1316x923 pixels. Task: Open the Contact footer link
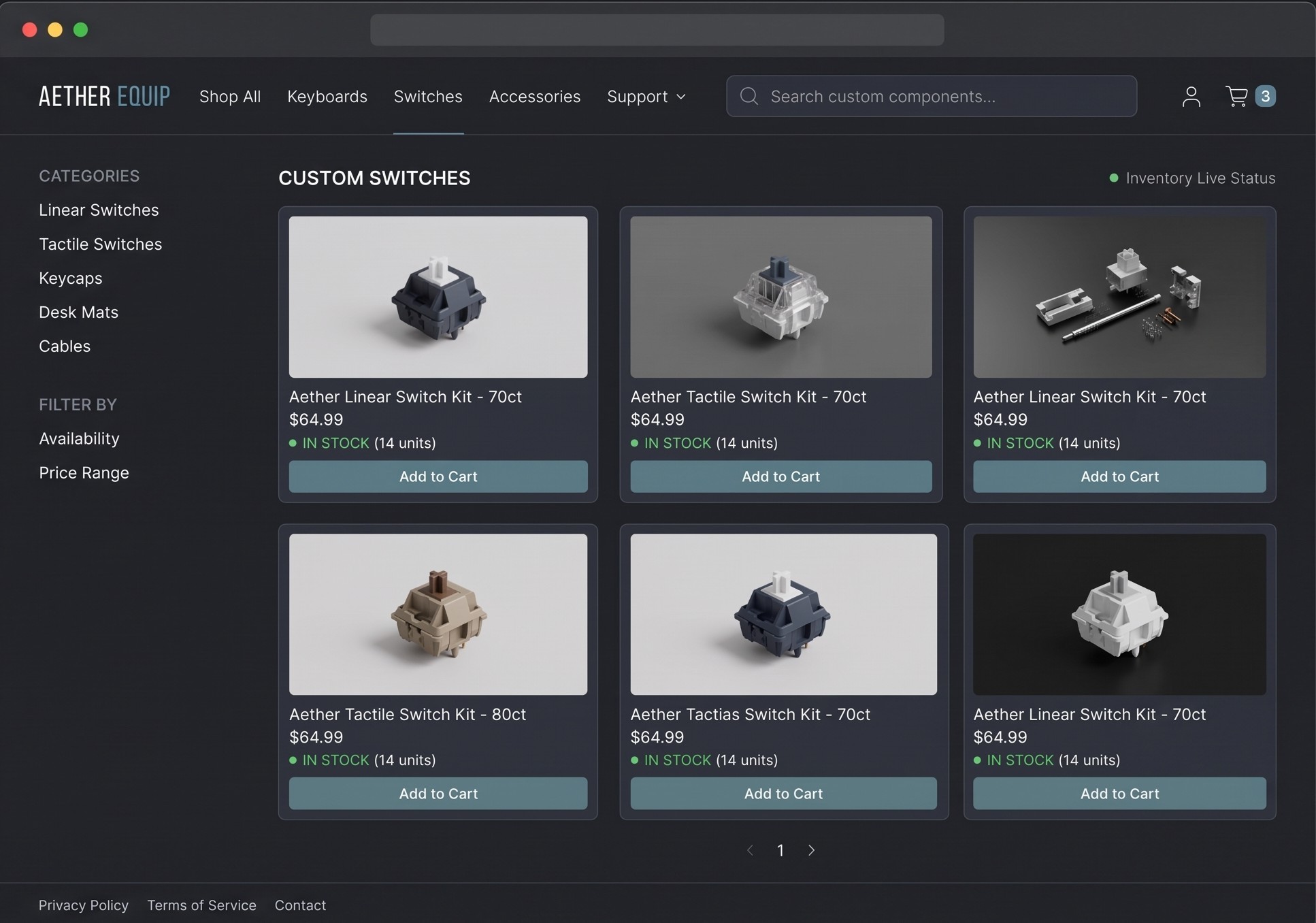[300, 905]
